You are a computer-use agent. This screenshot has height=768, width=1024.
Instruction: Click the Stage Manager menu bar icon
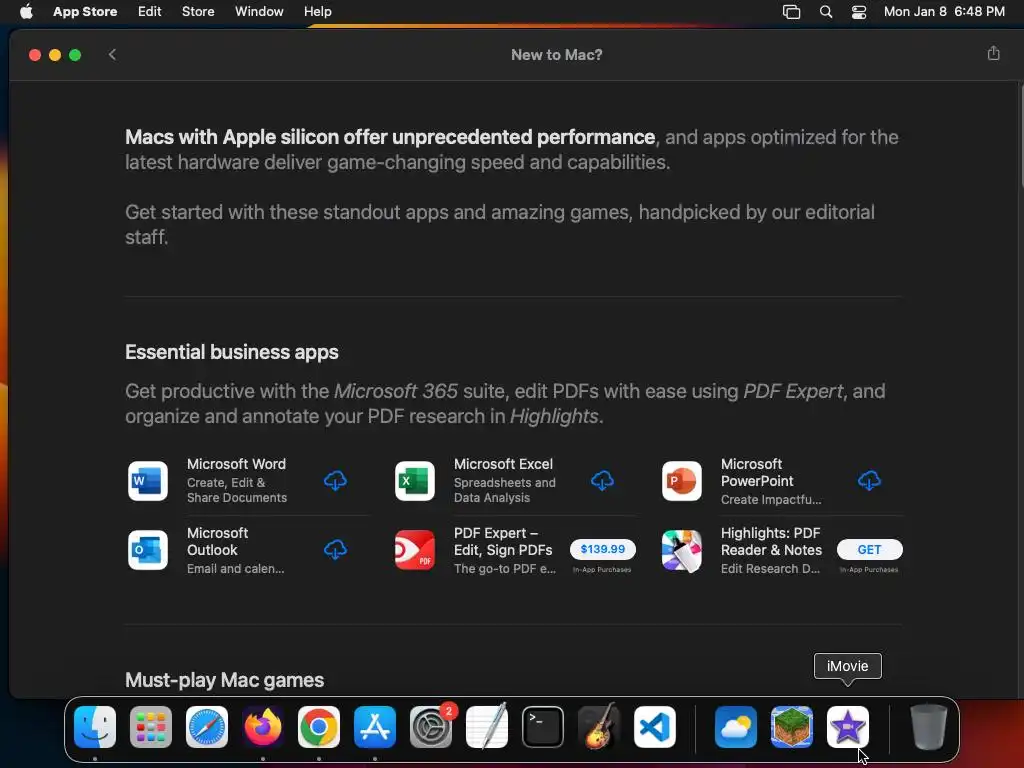[792, 12]
